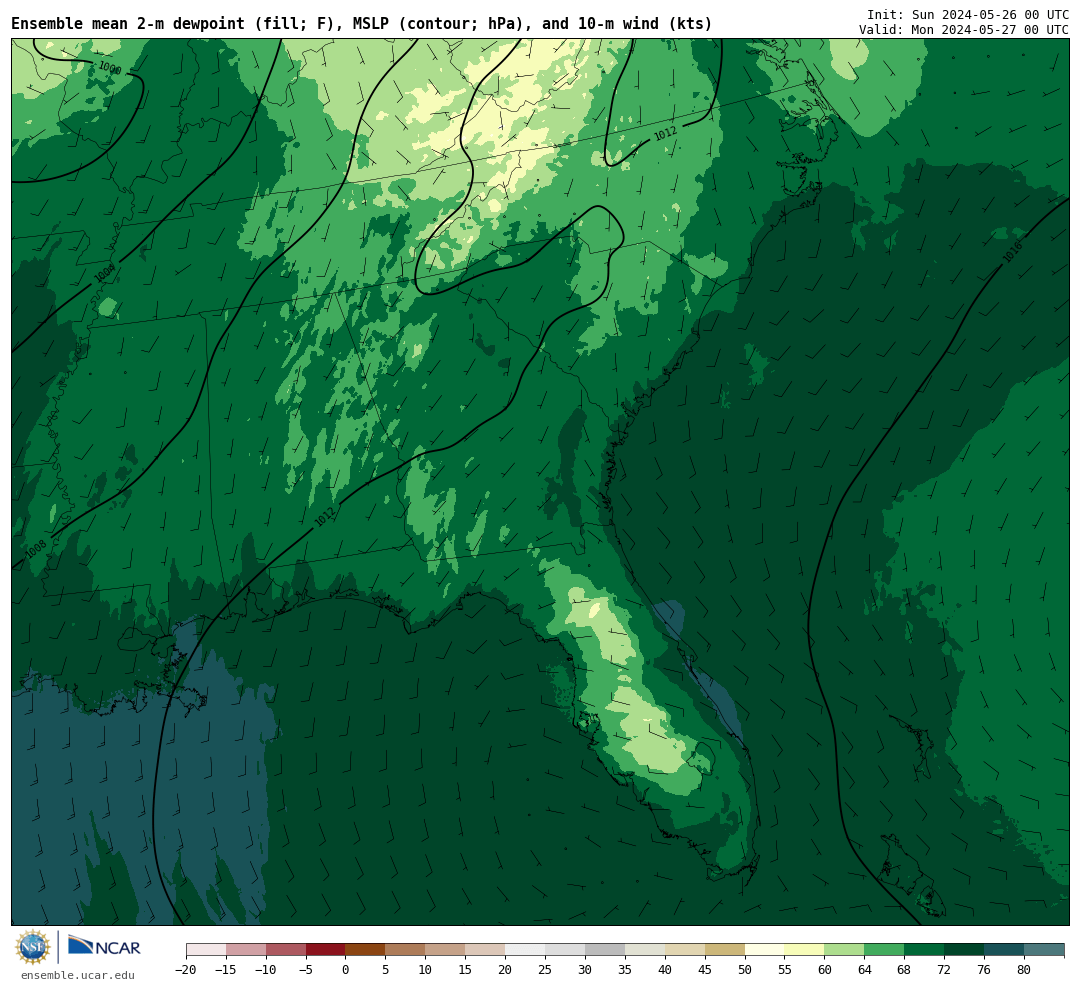Image resolution: width=1080 pixels, height=988 pixels.
Task: Click the 0 colorbar tick label
Action: pos(346,970)
